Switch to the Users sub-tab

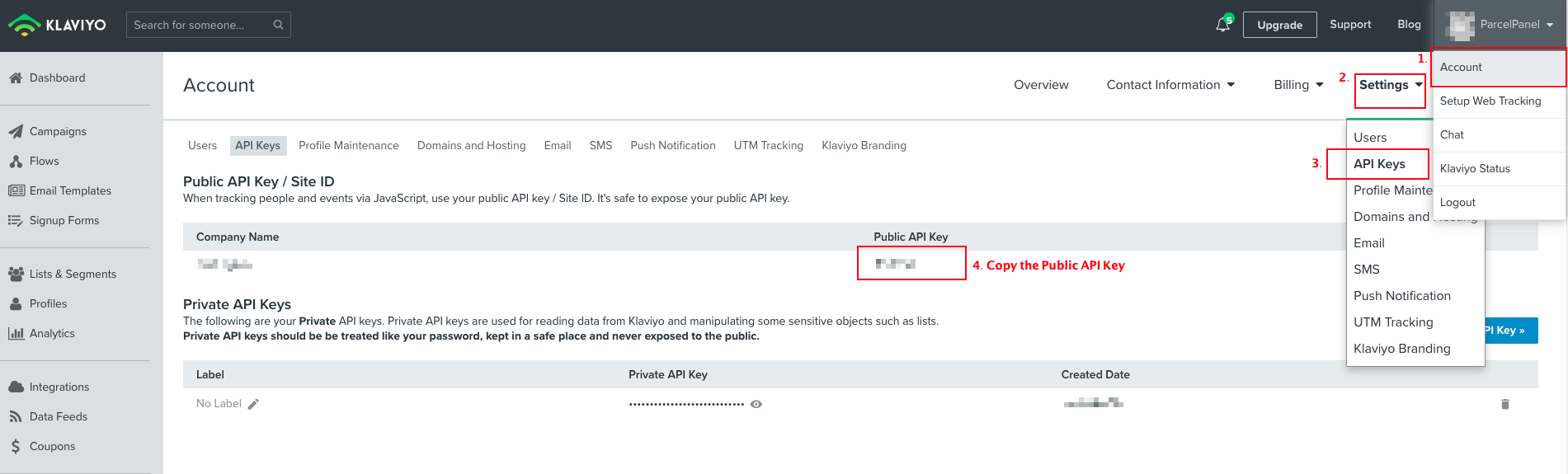click(202, 146)
